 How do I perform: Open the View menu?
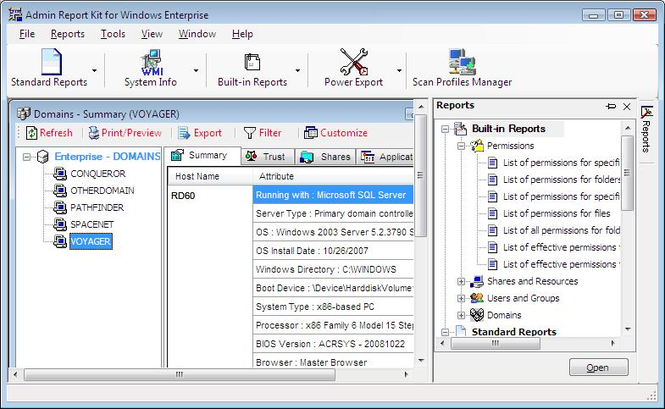pos(152,34)
